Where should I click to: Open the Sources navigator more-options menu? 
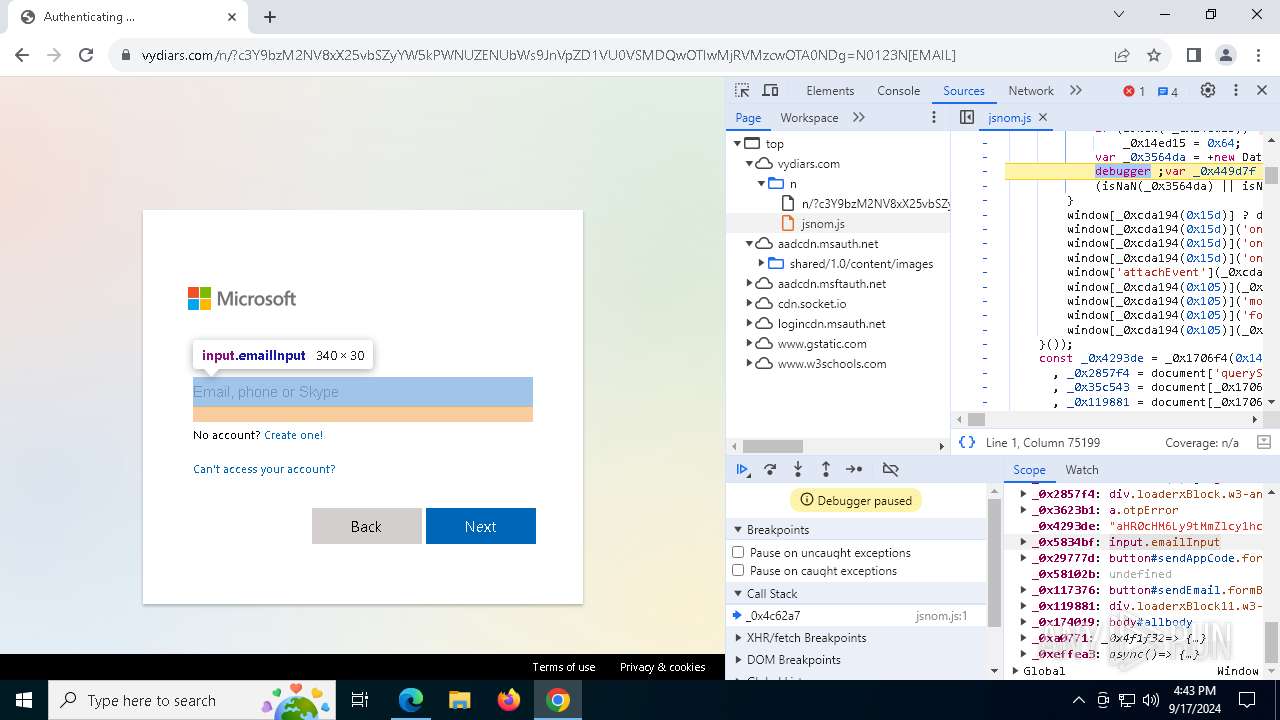click(x=934, y=117)
